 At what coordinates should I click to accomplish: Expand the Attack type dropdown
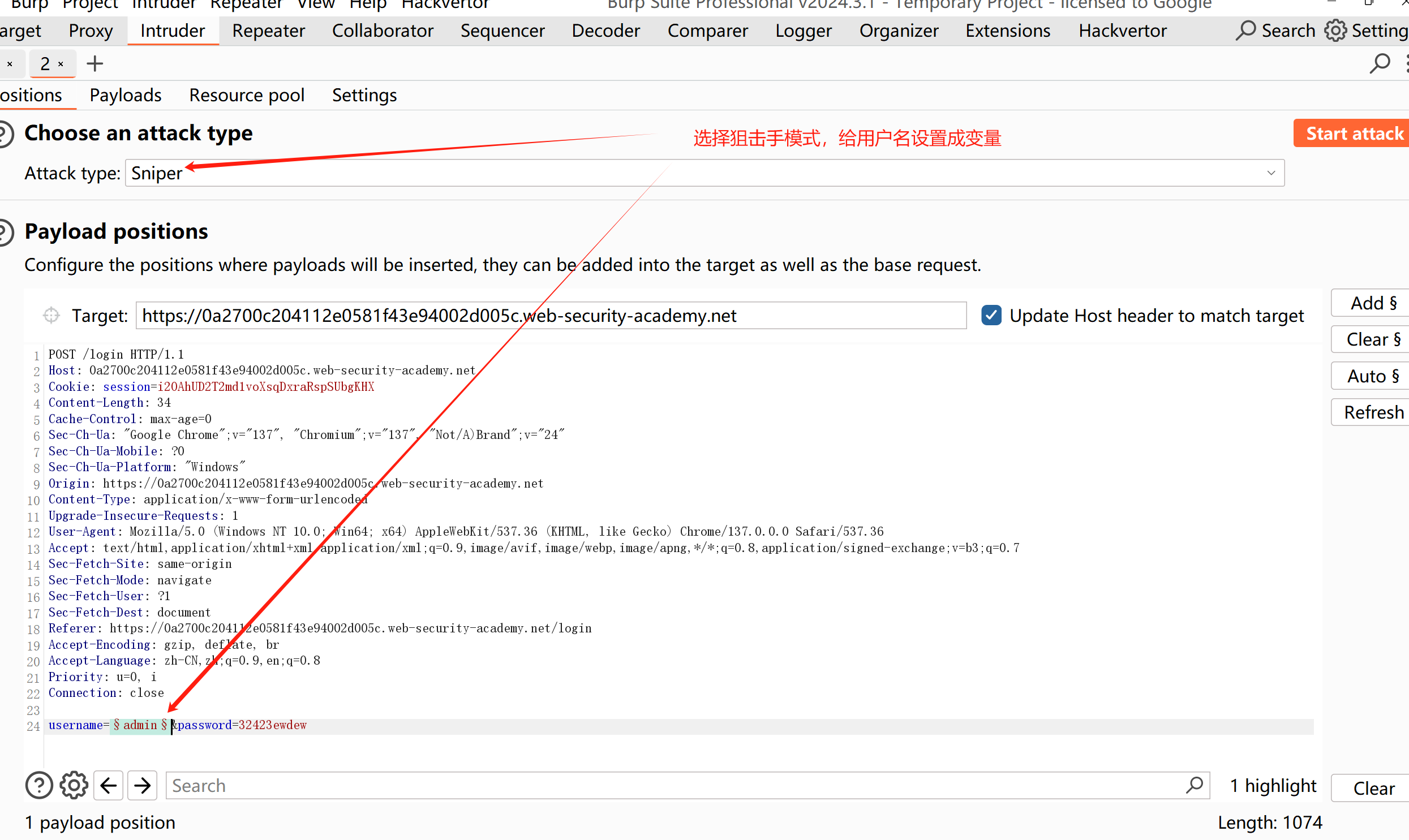[x=1271, y=173]
